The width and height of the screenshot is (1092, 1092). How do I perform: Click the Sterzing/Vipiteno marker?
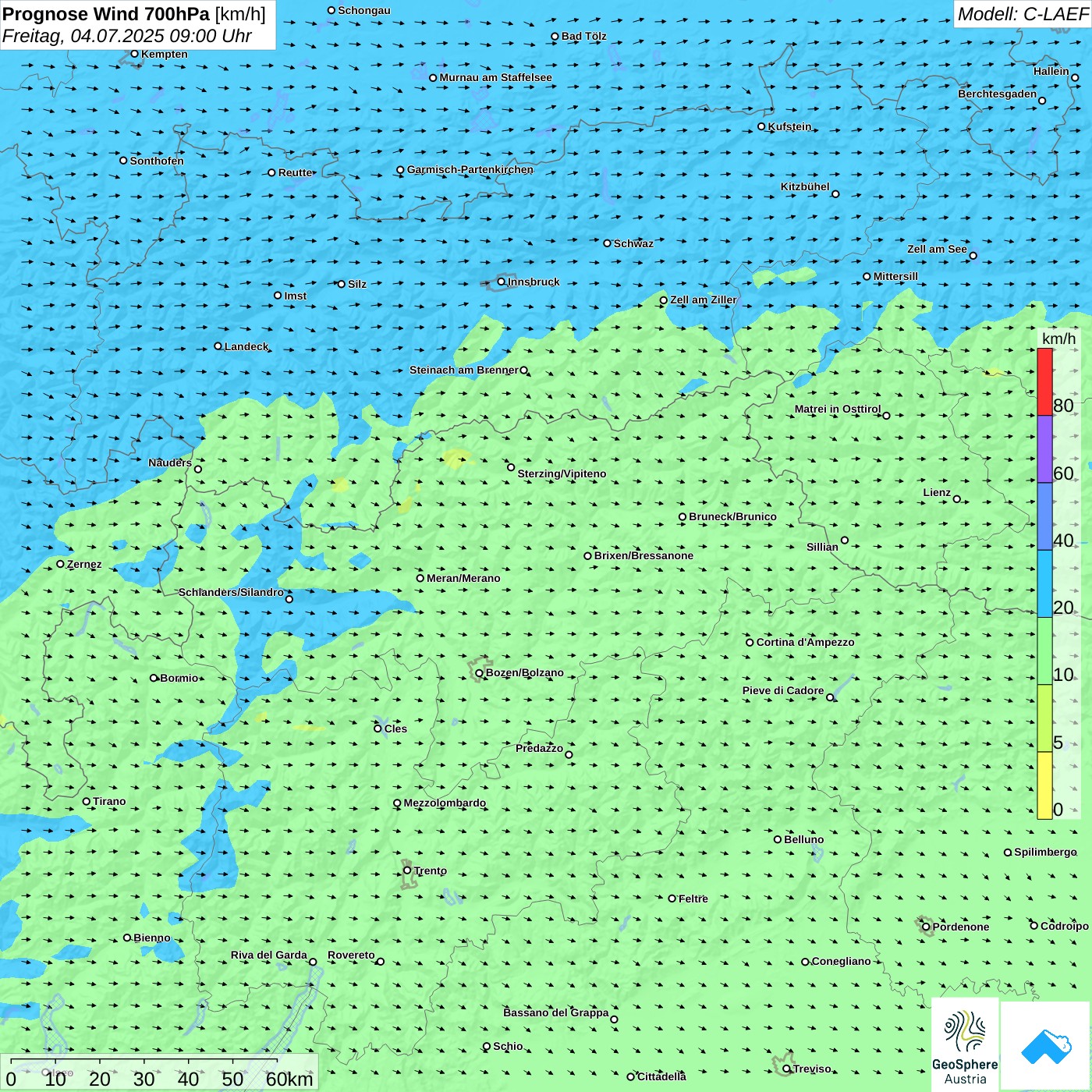(511, 467)
